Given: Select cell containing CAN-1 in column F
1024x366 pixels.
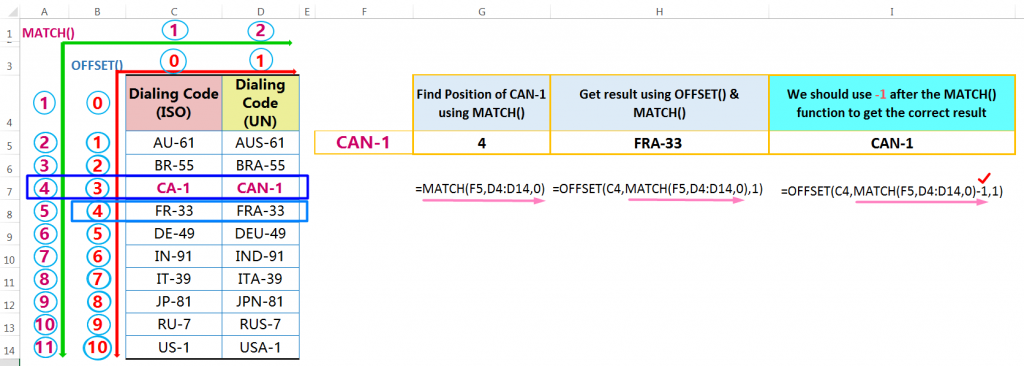Looking at the screenshot, I should (x=363, y=142).
